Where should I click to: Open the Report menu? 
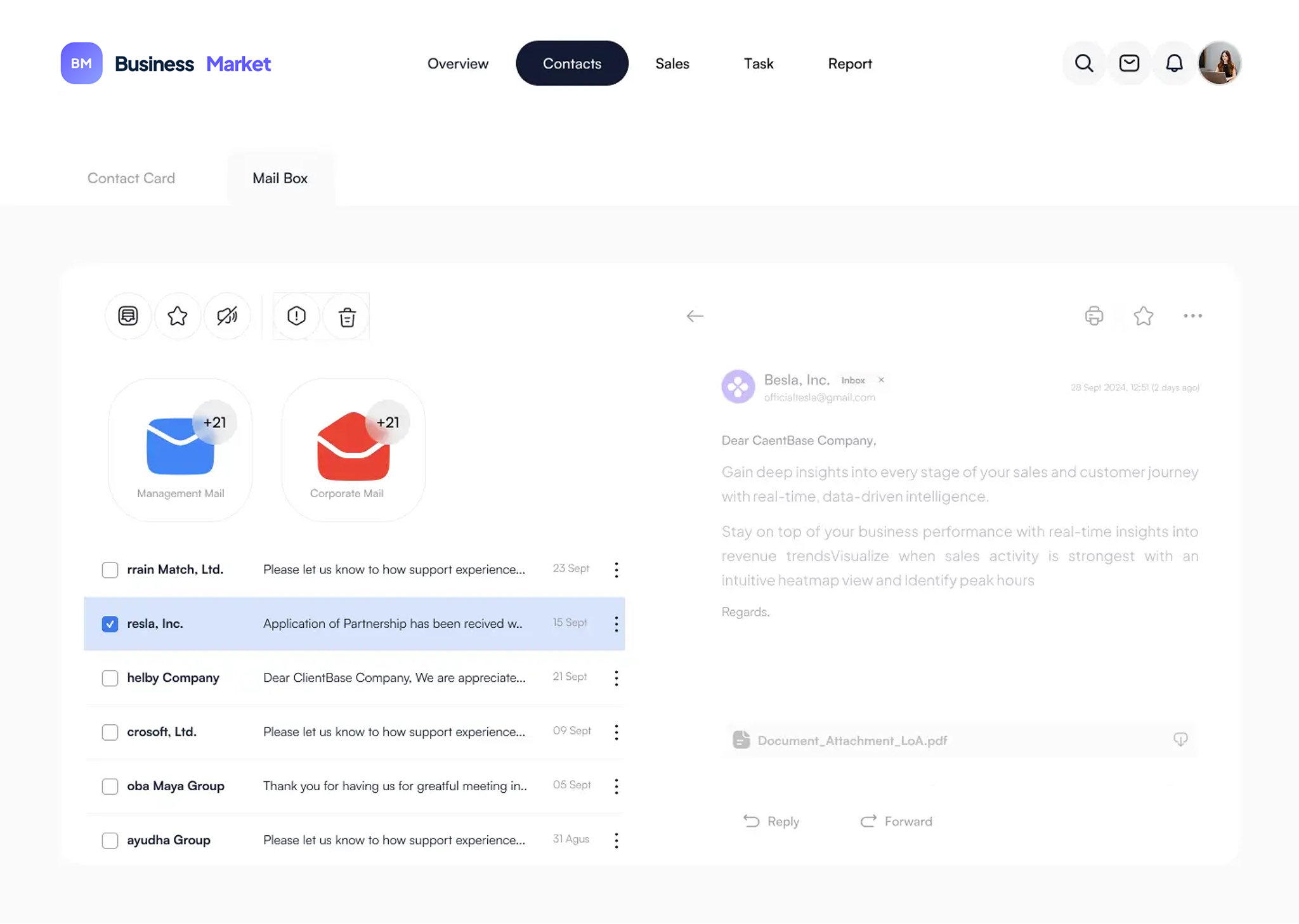tap(850, 63)
